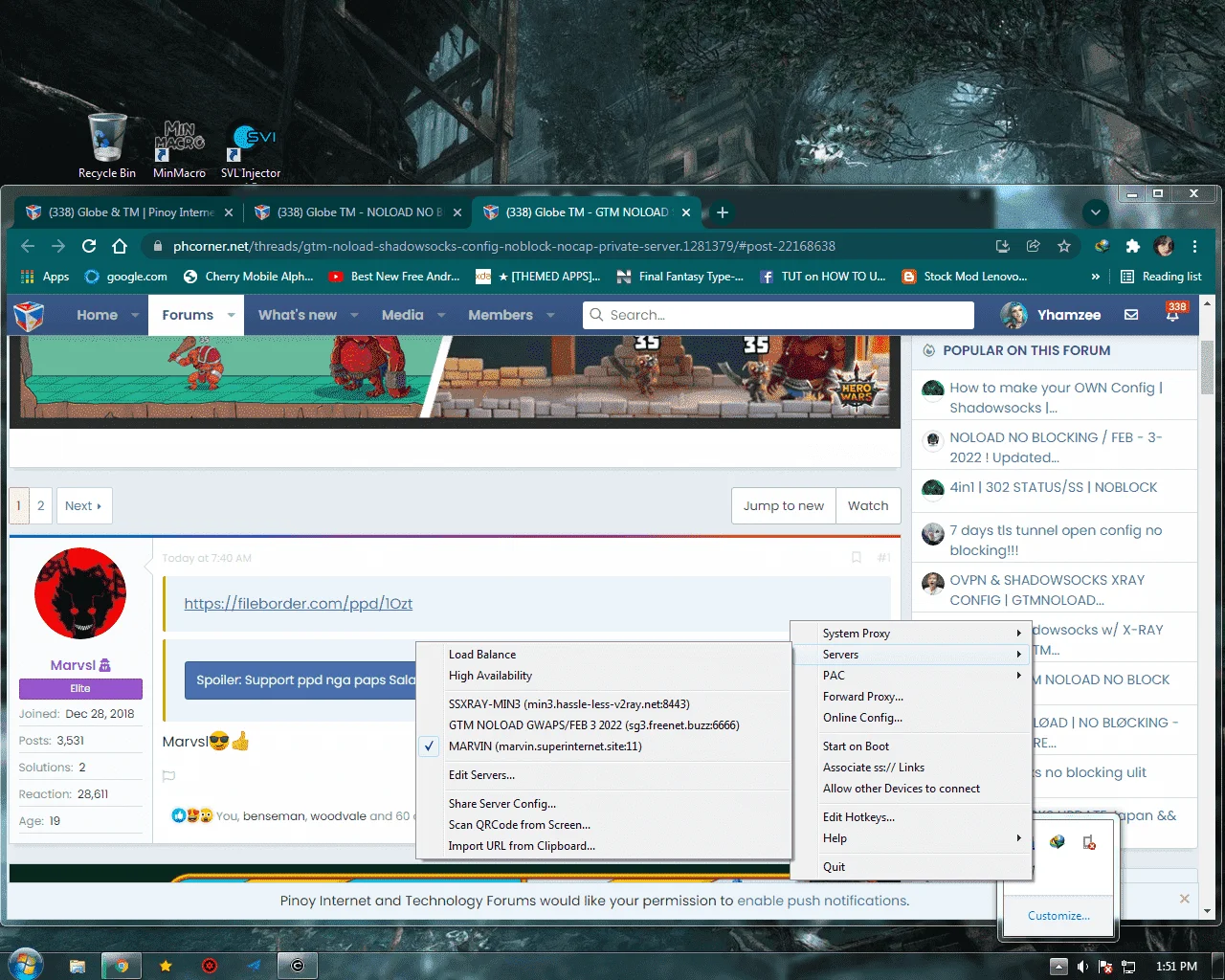This screenshot has width=1225, height=980.
Task: Show hidden tray icons arrow on the taskbar
Action: pyautogui.click(x=1058, y=966)
